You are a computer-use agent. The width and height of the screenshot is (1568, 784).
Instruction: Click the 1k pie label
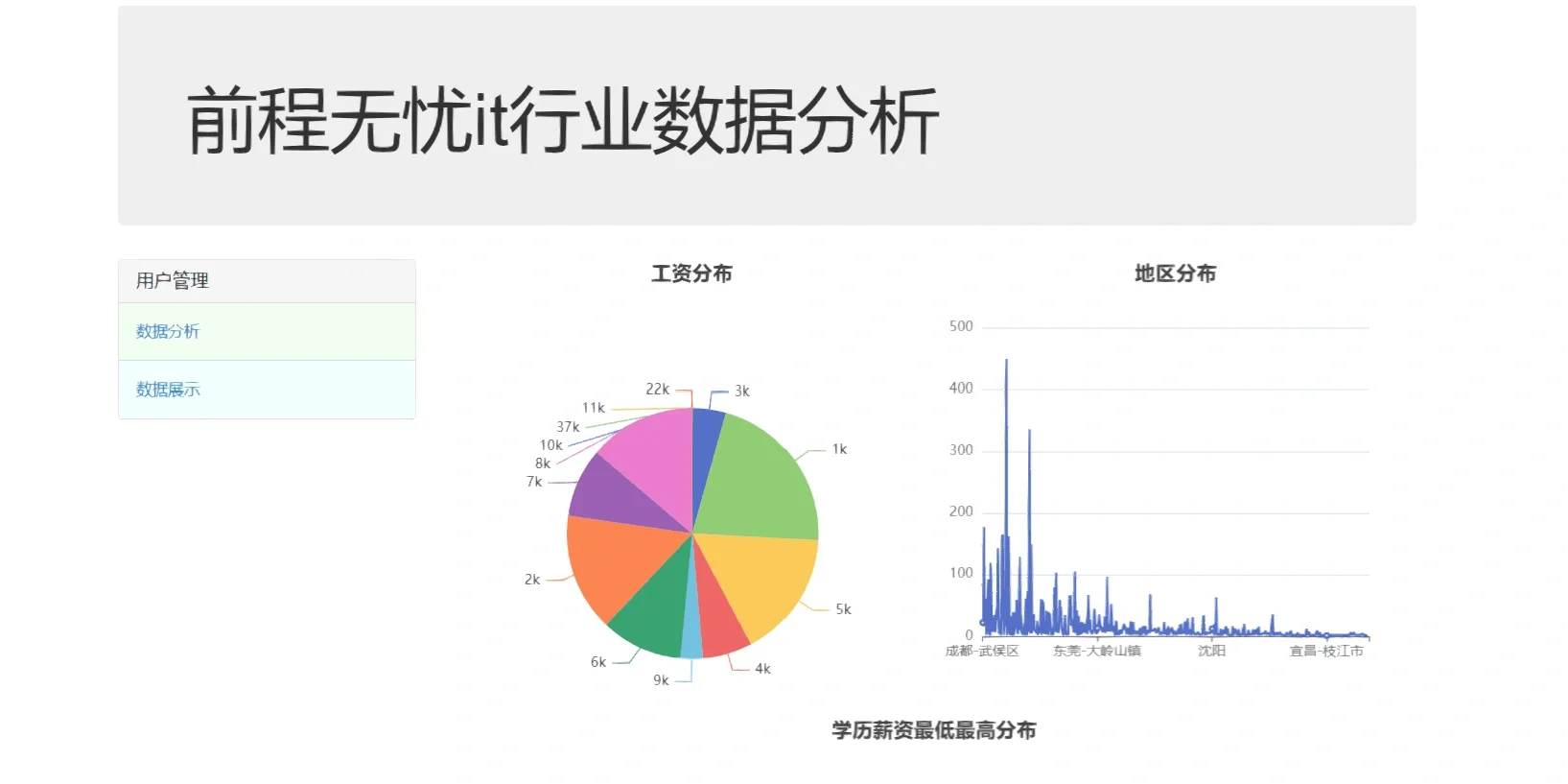click(839, 449)
